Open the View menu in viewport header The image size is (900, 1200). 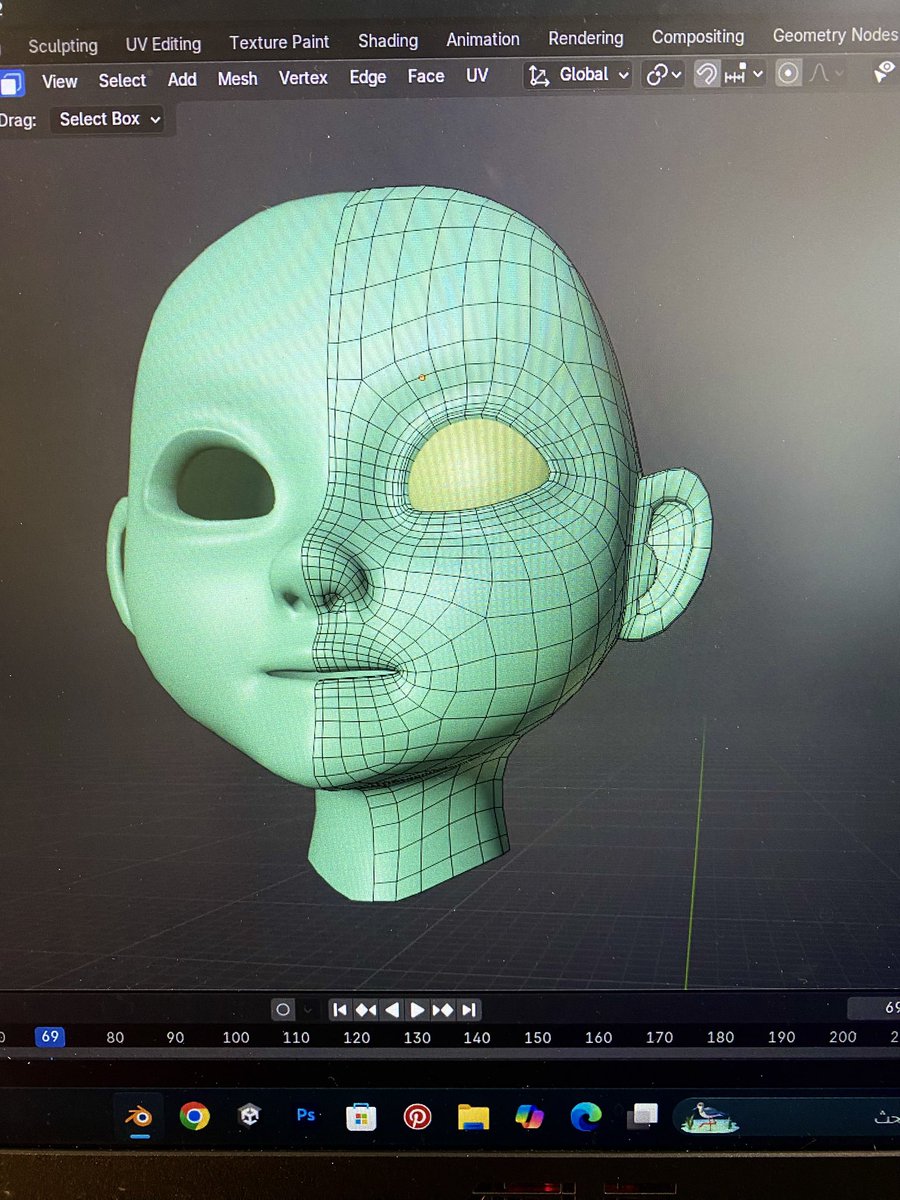point(59,81)
